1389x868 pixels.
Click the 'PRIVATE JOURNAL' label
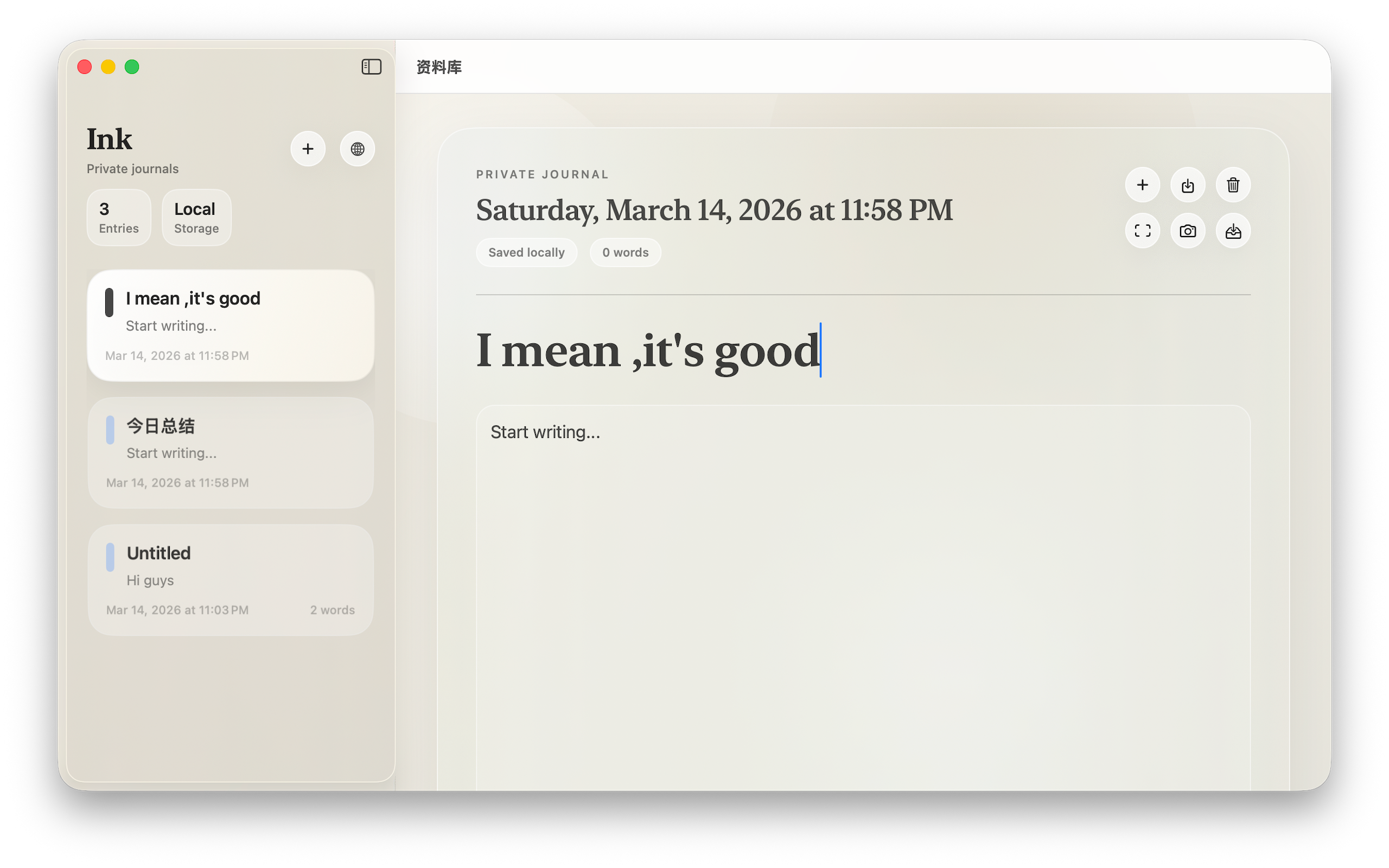pos(543,175)
